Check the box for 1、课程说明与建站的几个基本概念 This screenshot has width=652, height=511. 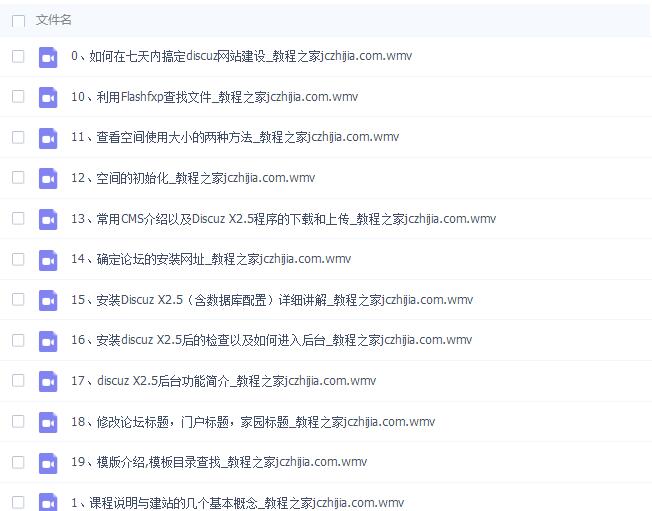pos(18,502)
